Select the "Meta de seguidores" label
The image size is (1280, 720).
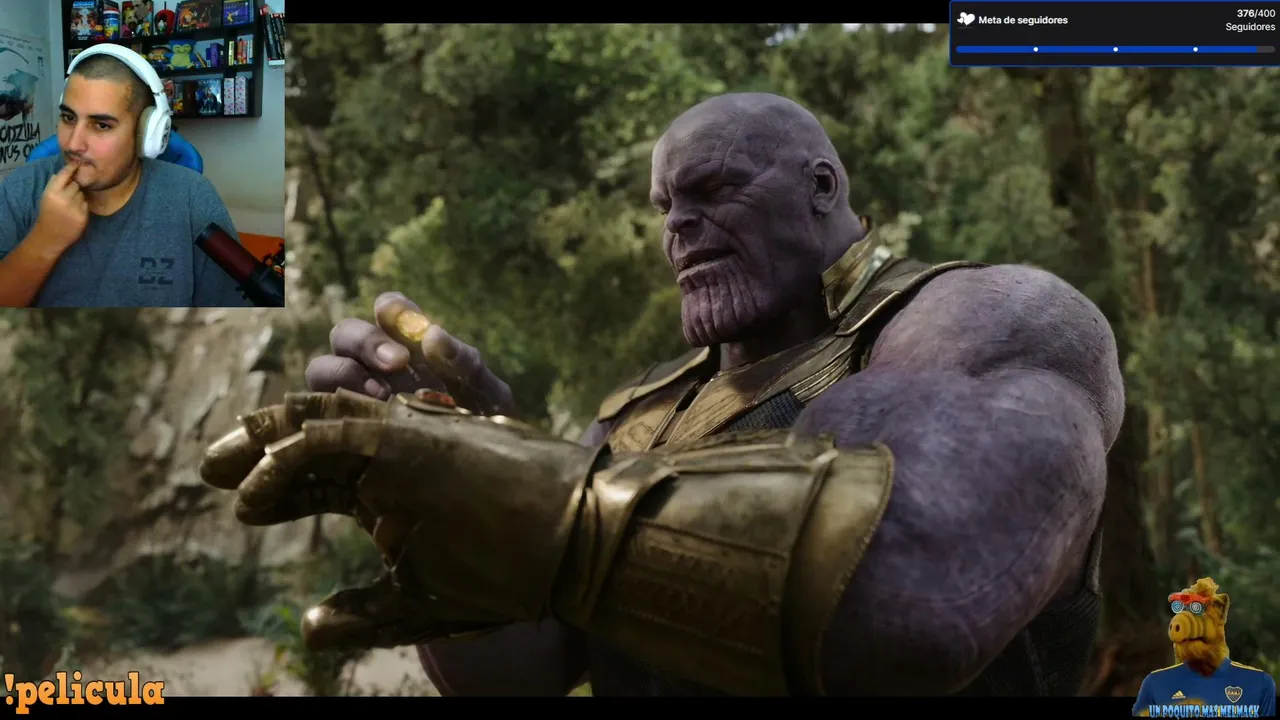[x=1023, y=20]
